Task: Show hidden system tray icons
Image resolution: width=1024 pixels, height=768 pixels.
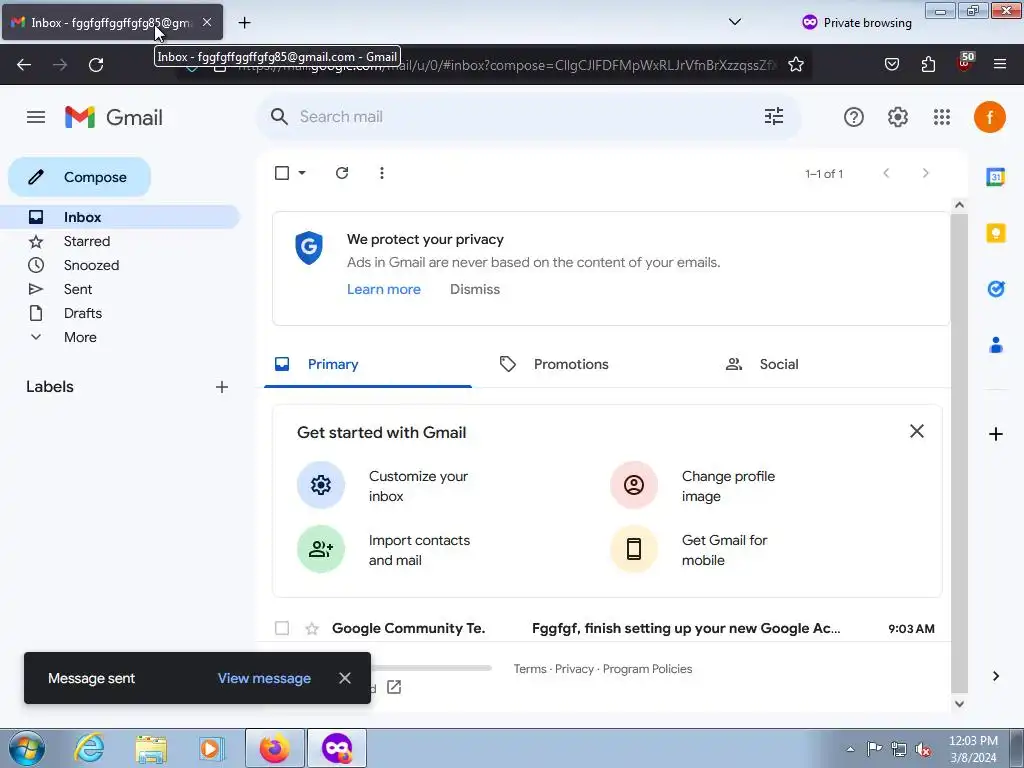Action: 850,749
